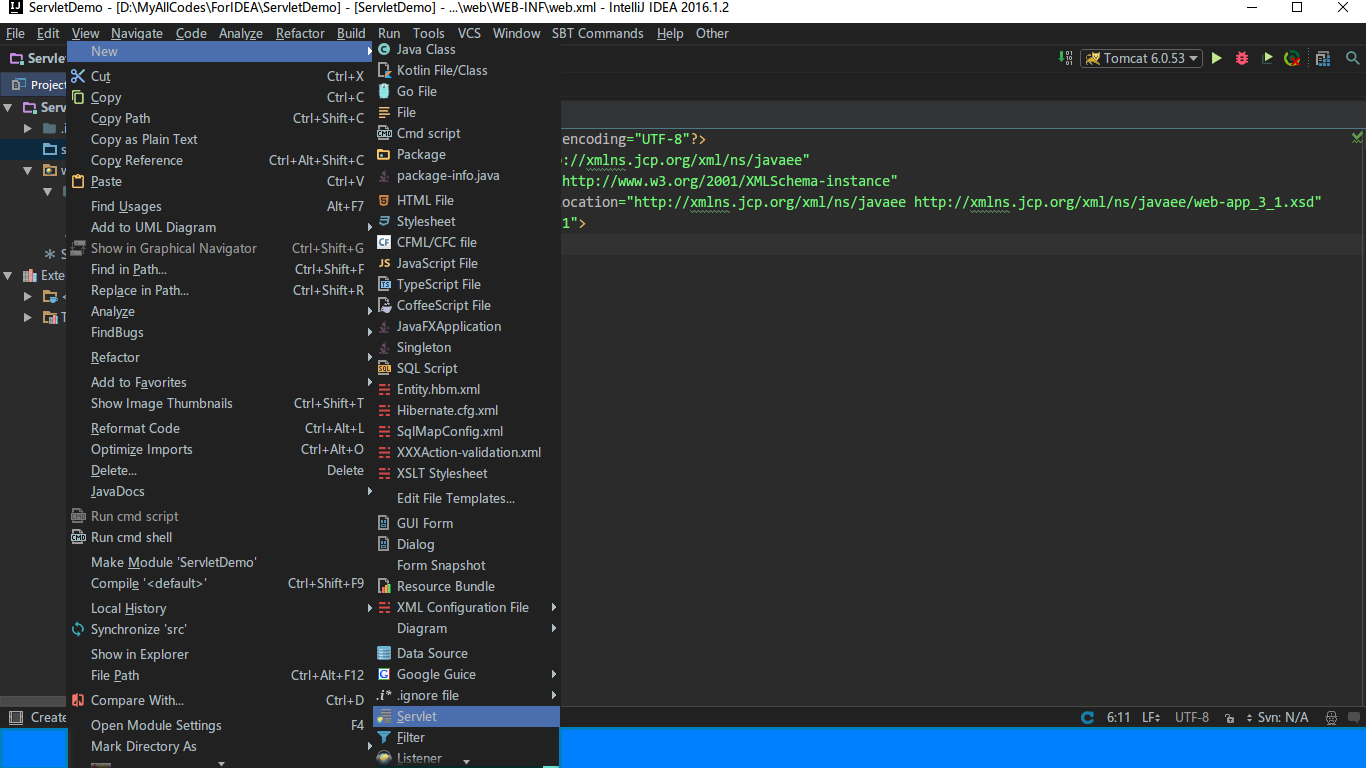The height and width of the screenshot is (768, 1366).
Task: Click the Synchronize 'src' refresh icon
Action: click(x=78, y=629)
